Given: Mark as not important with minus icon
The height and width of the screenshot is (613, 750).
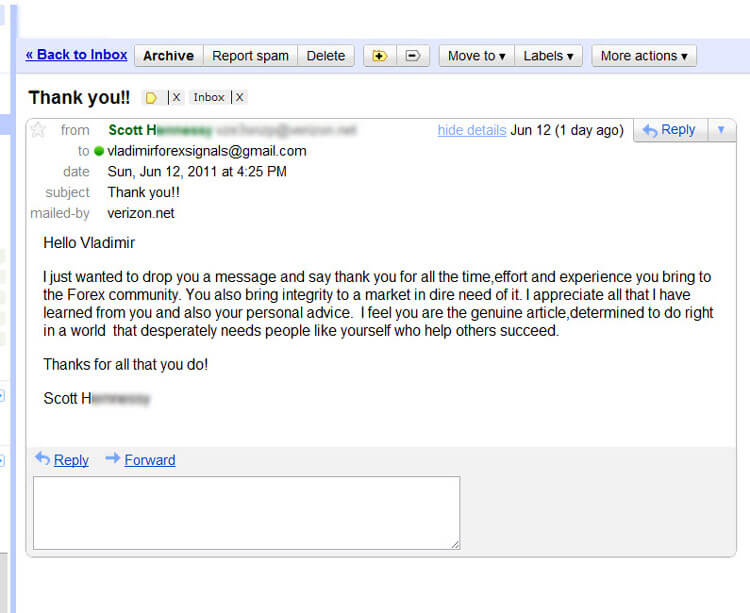Looking at the screenshot, I should pos(413,56).
